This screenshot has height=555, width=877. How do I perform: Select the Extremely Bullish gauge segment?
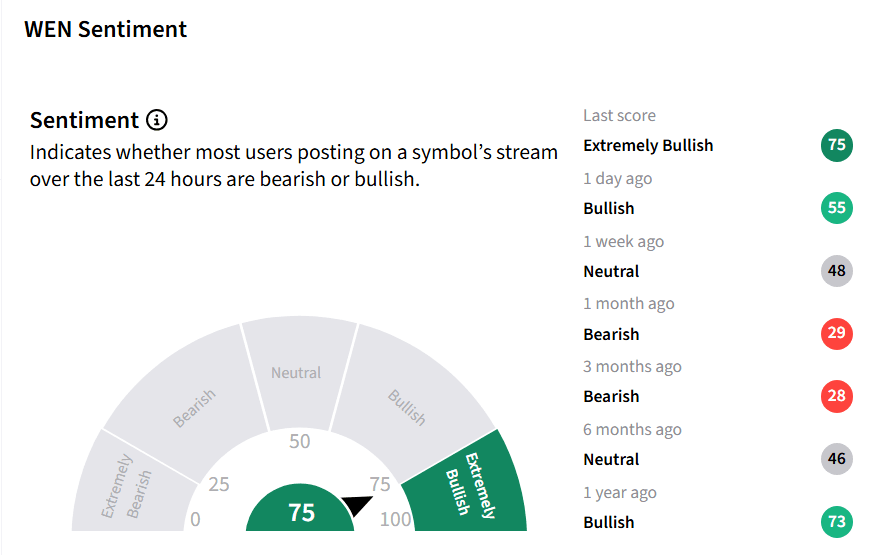(471, 486)
